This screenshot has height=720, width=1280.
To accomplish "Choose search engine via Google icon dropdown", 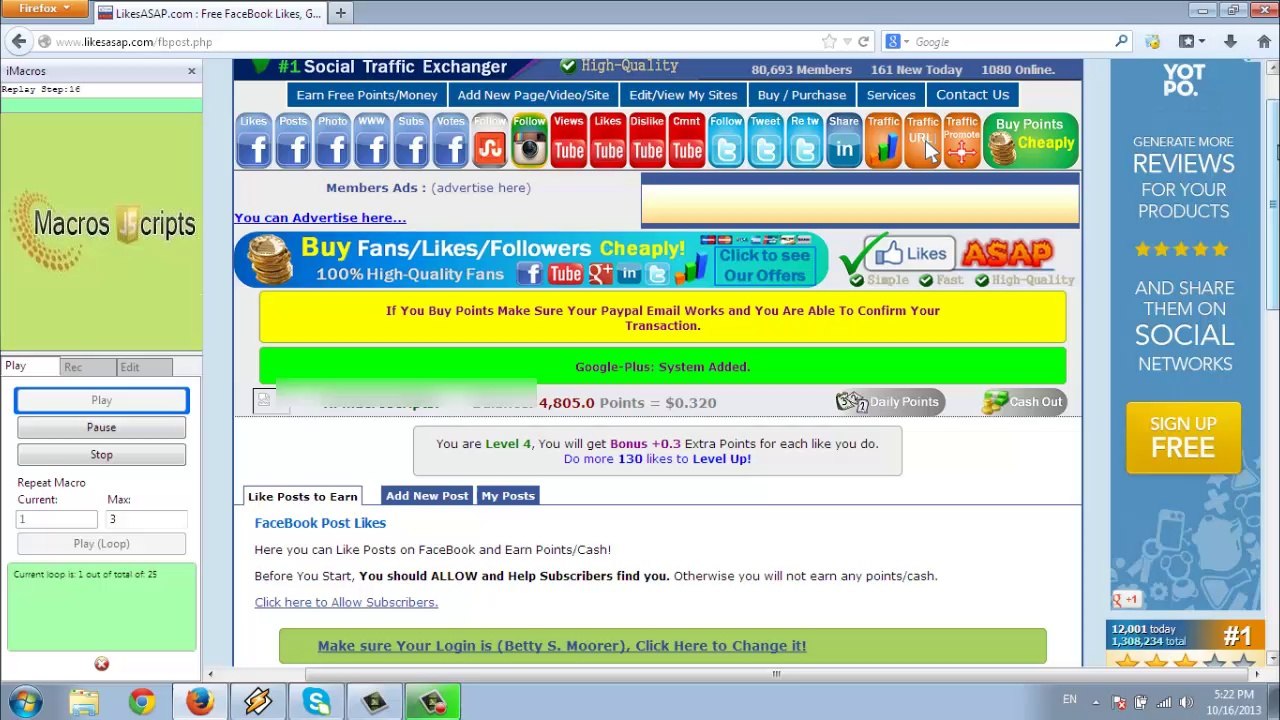I will click(x=896, y=42).
